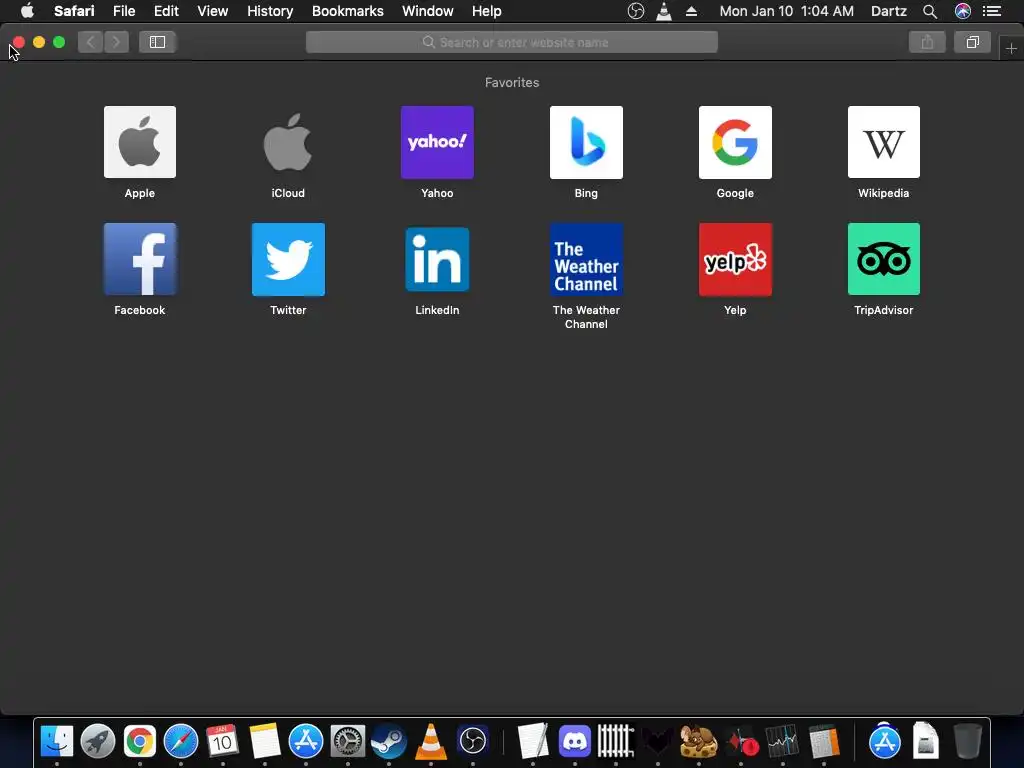Click the OBS menu bar icon

[635, 11]
